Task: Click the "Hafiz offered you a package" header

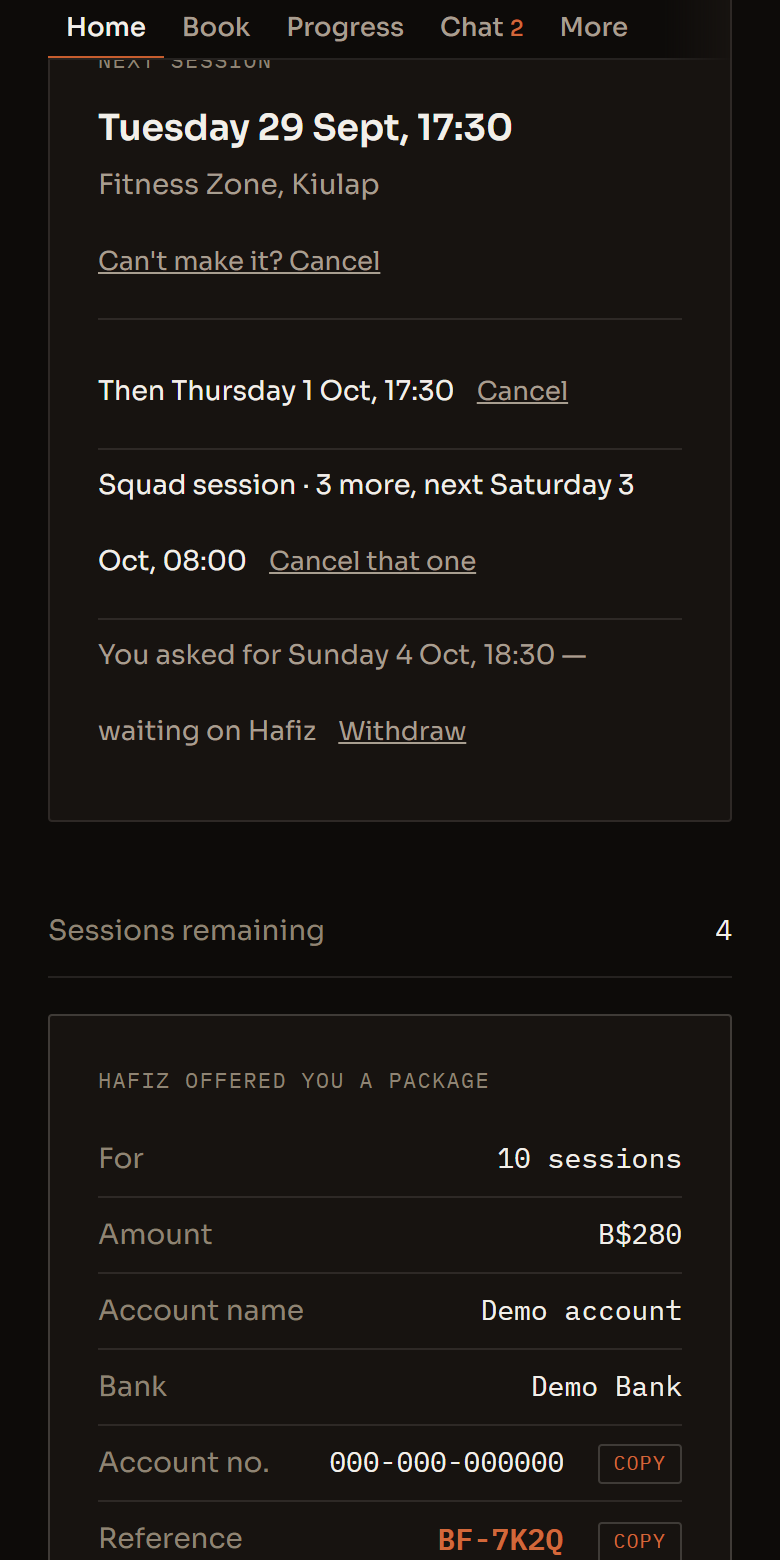Action: click(x=293, y=1081)
